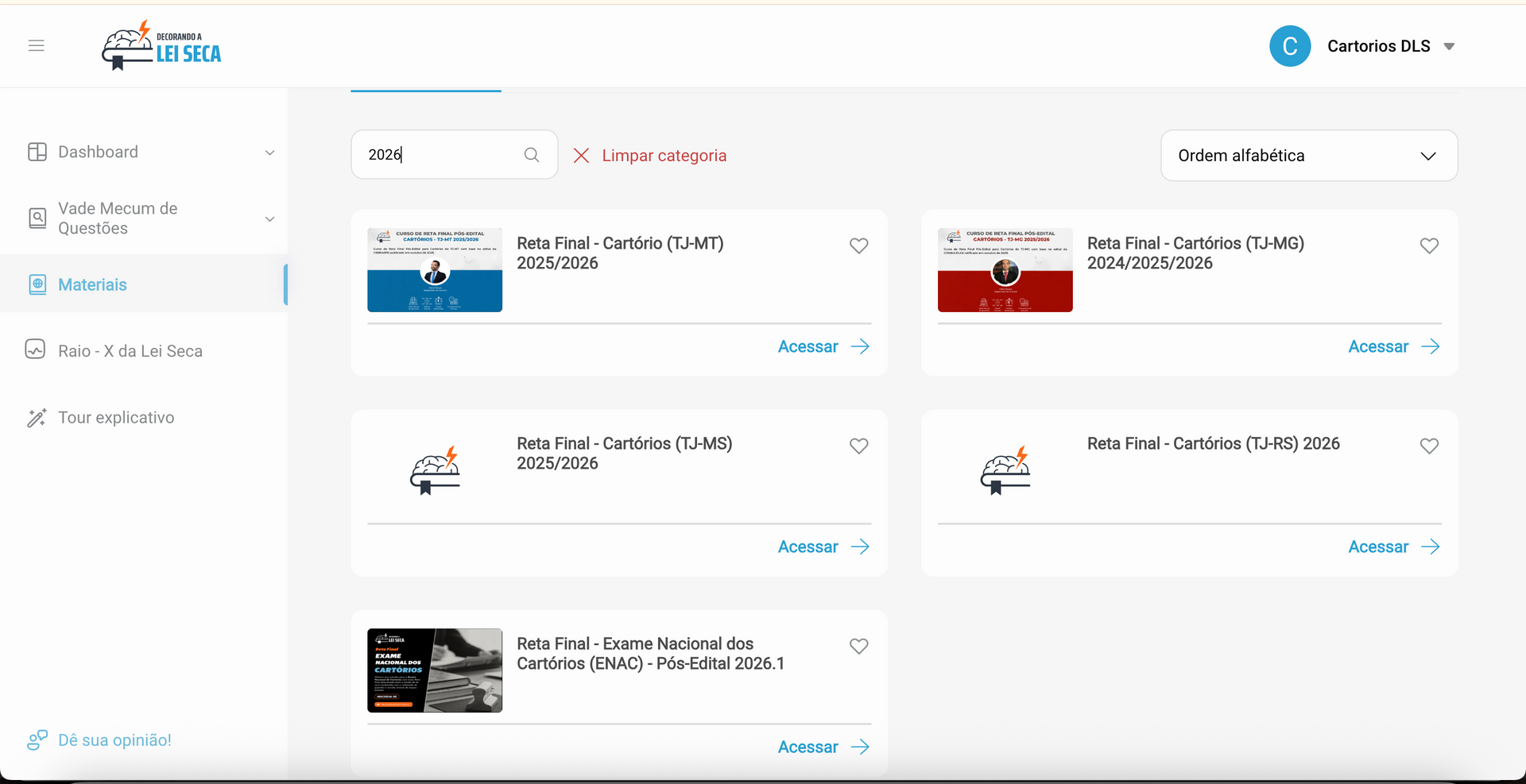Image resolution: width=1526 pixels, height=784 pixels.
Task: Click the Tour explicativo wand icon
Action: pos(37,418)
